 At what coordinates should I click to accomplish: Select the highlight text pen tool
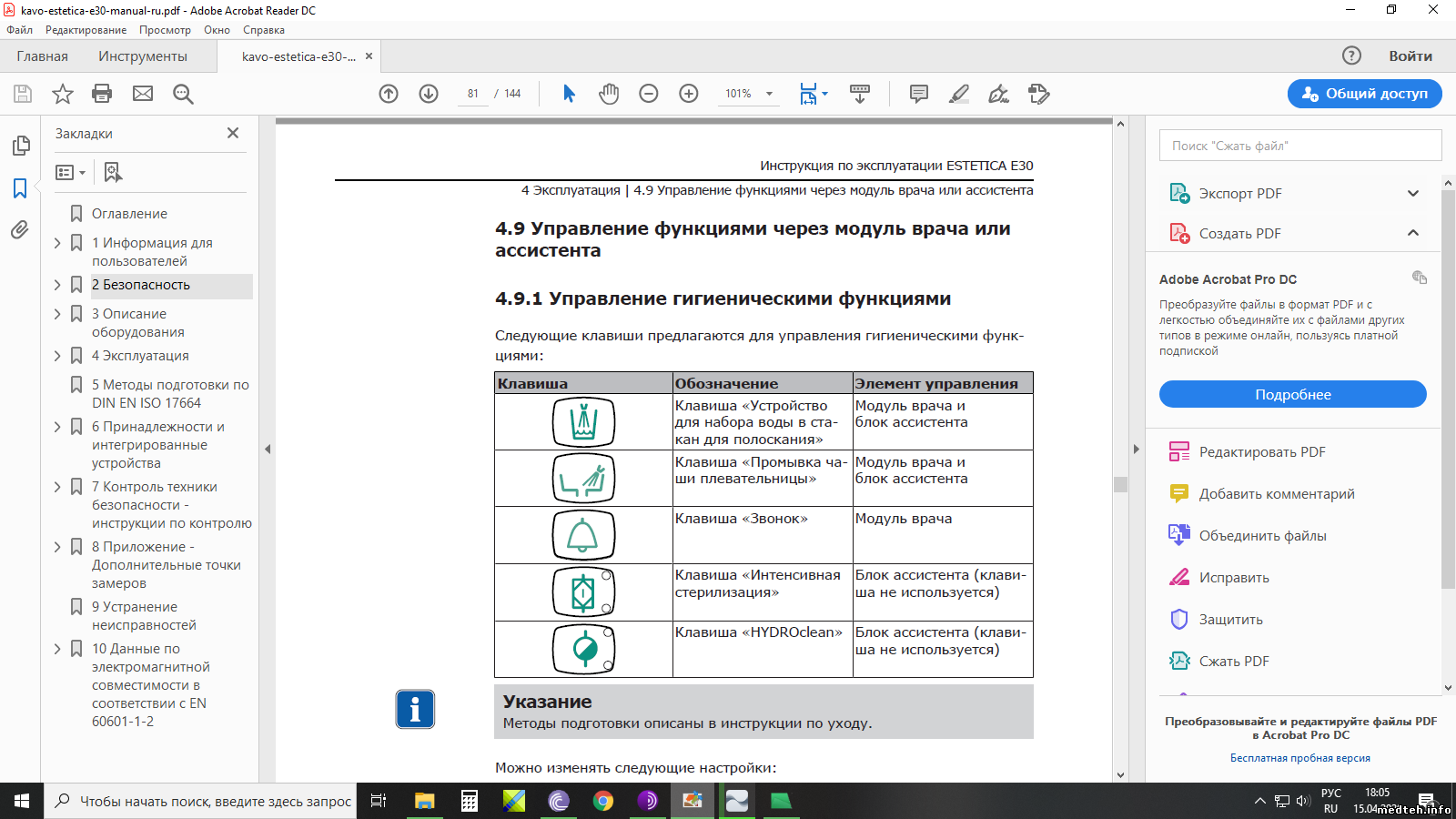point(959,94)
